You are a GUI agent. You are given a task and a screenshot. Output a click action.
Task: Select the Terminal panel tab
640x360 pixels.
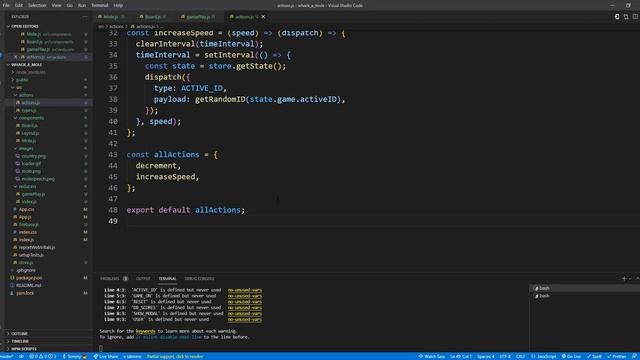167,279
